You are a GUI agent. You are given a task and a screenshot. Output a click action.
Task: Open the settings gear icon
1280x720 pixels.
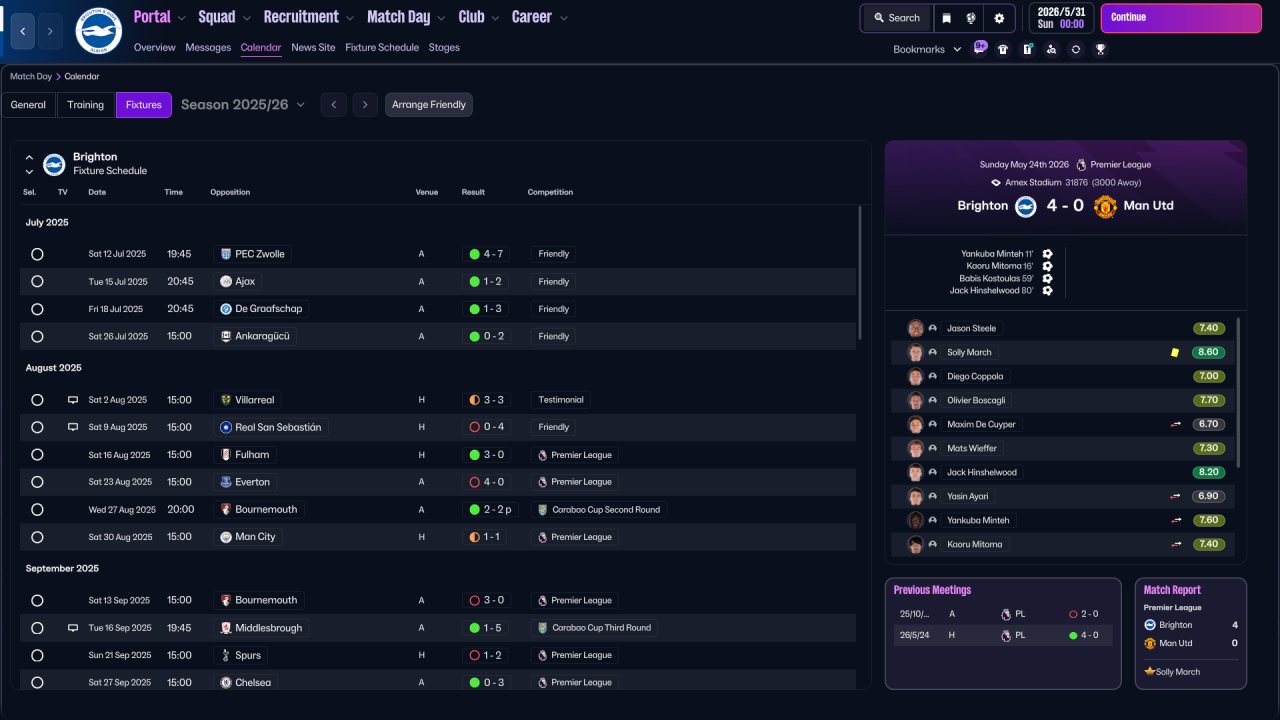point(999,18)
